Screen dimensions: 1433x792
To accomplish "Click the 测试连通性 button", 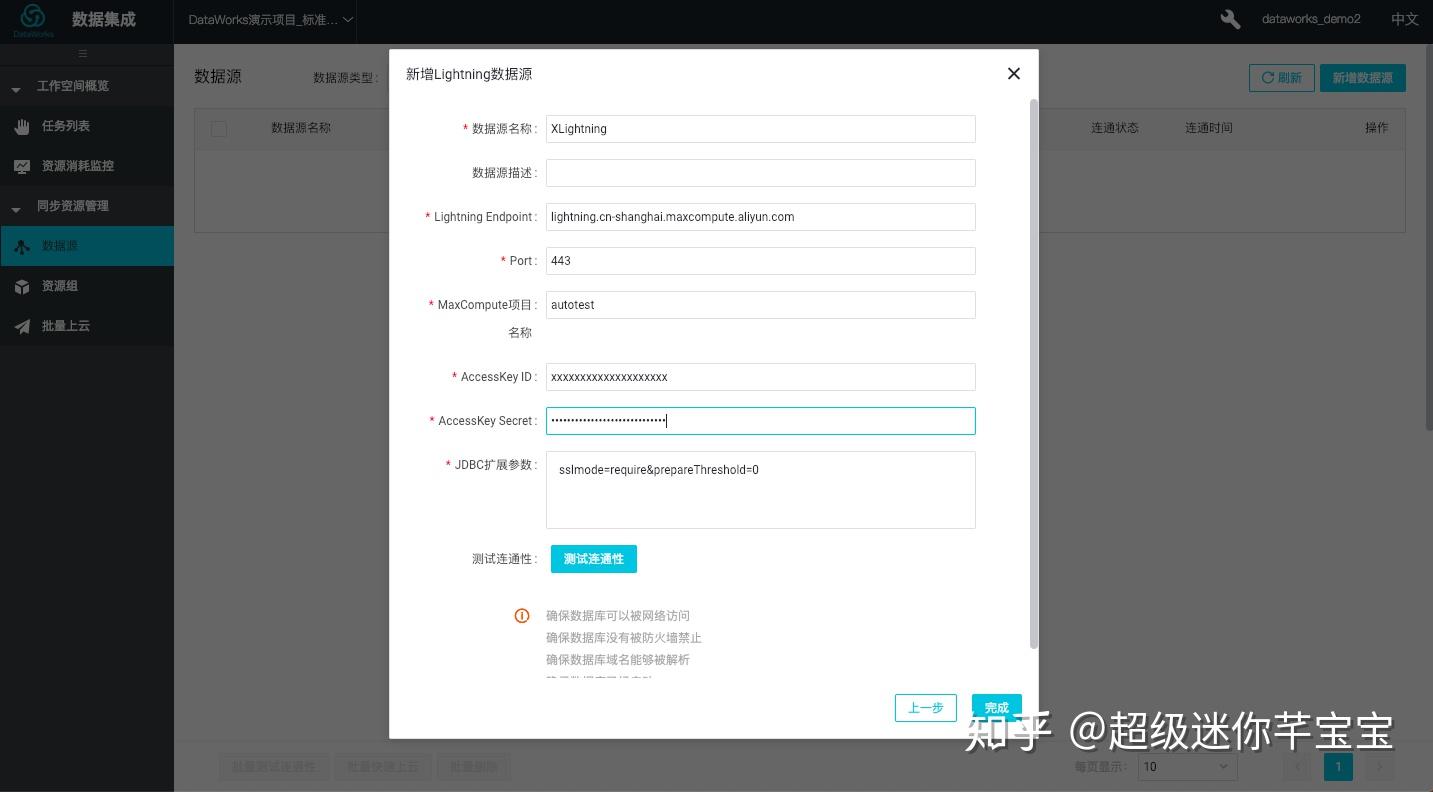I will 593,559.
